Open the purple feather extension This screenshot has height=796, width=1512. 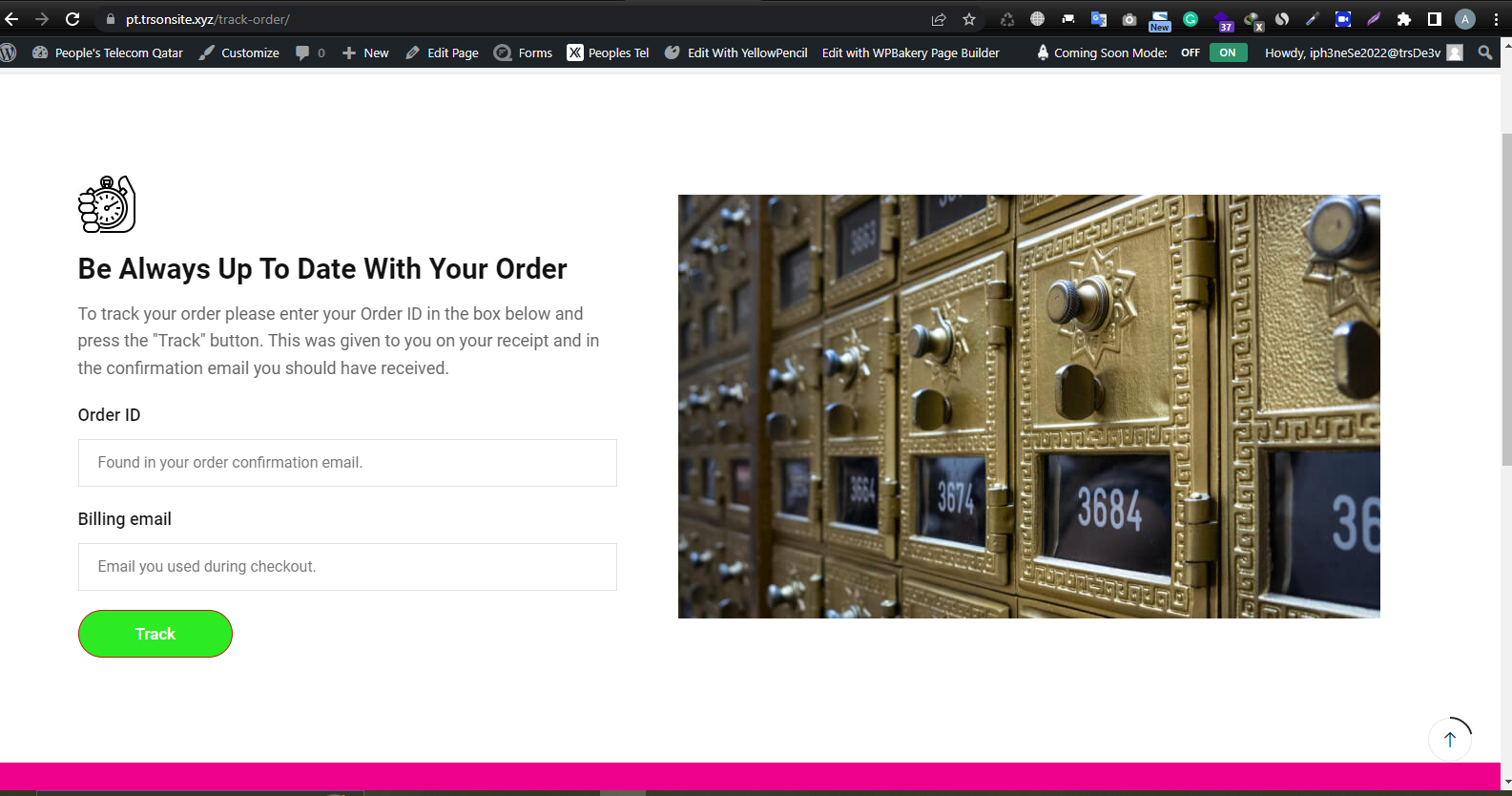tap(1374, 19)
